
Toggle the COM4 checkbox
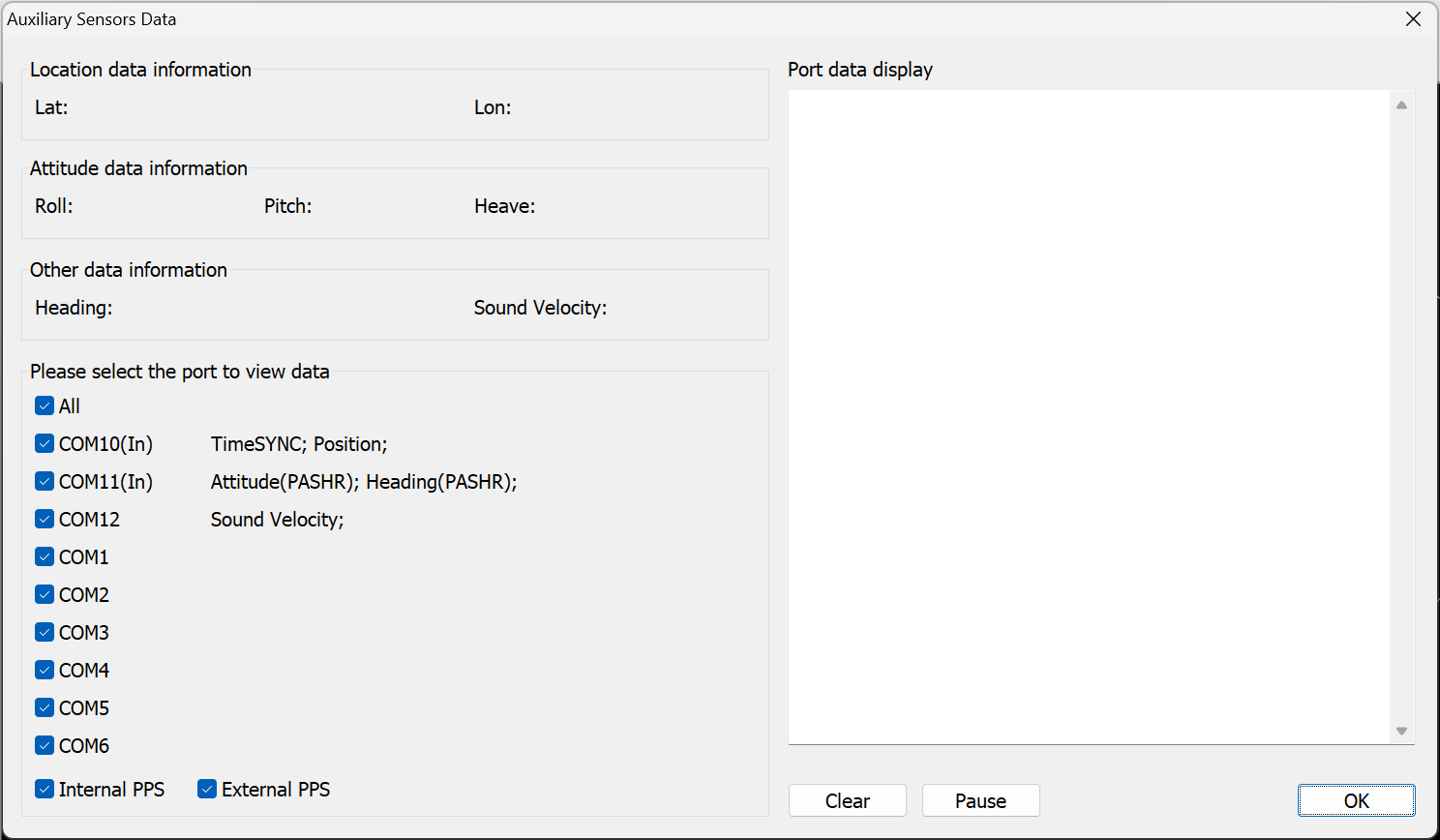[45, 671]
